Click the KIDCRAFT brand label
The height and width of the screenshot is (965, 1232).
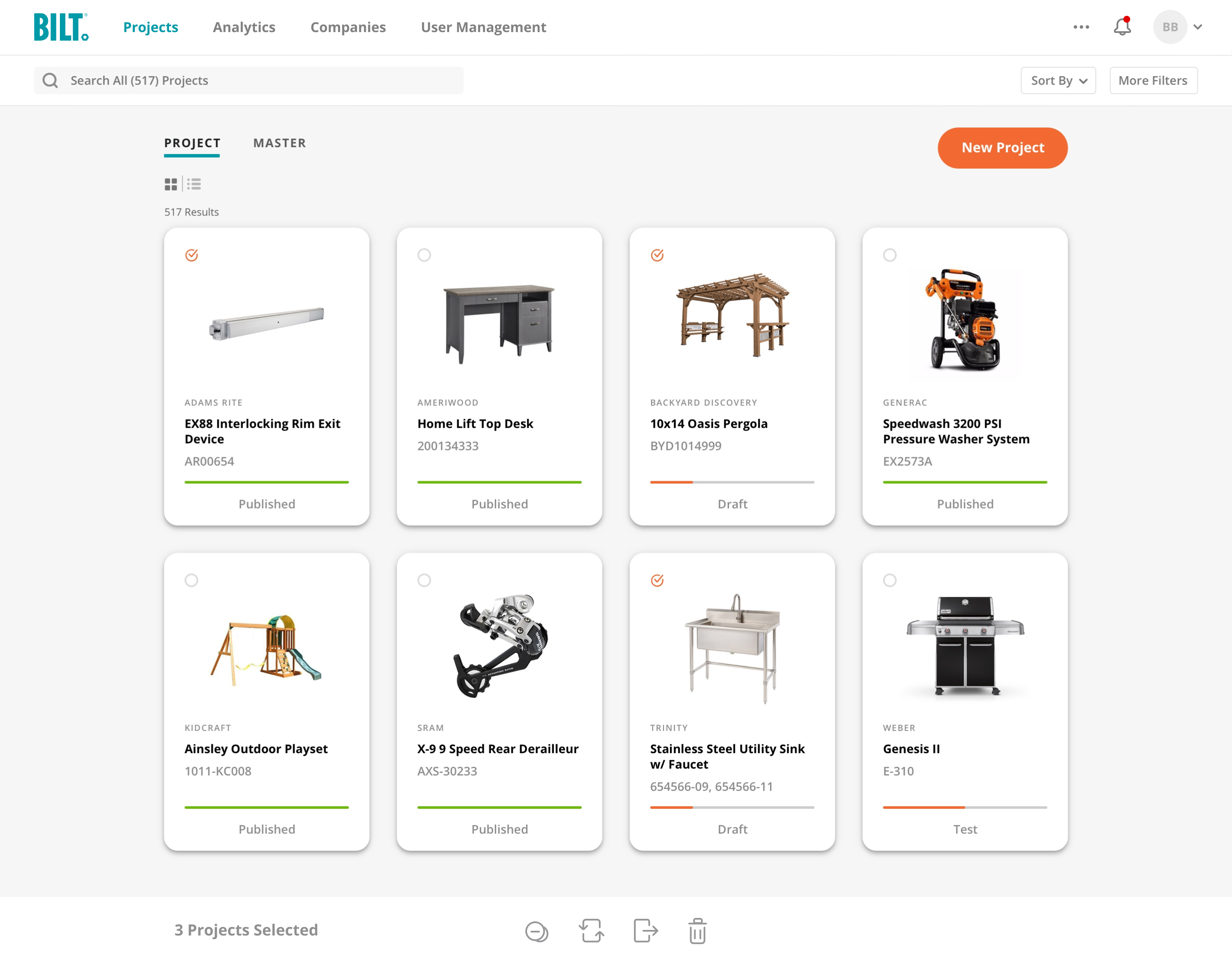[207, 728]
